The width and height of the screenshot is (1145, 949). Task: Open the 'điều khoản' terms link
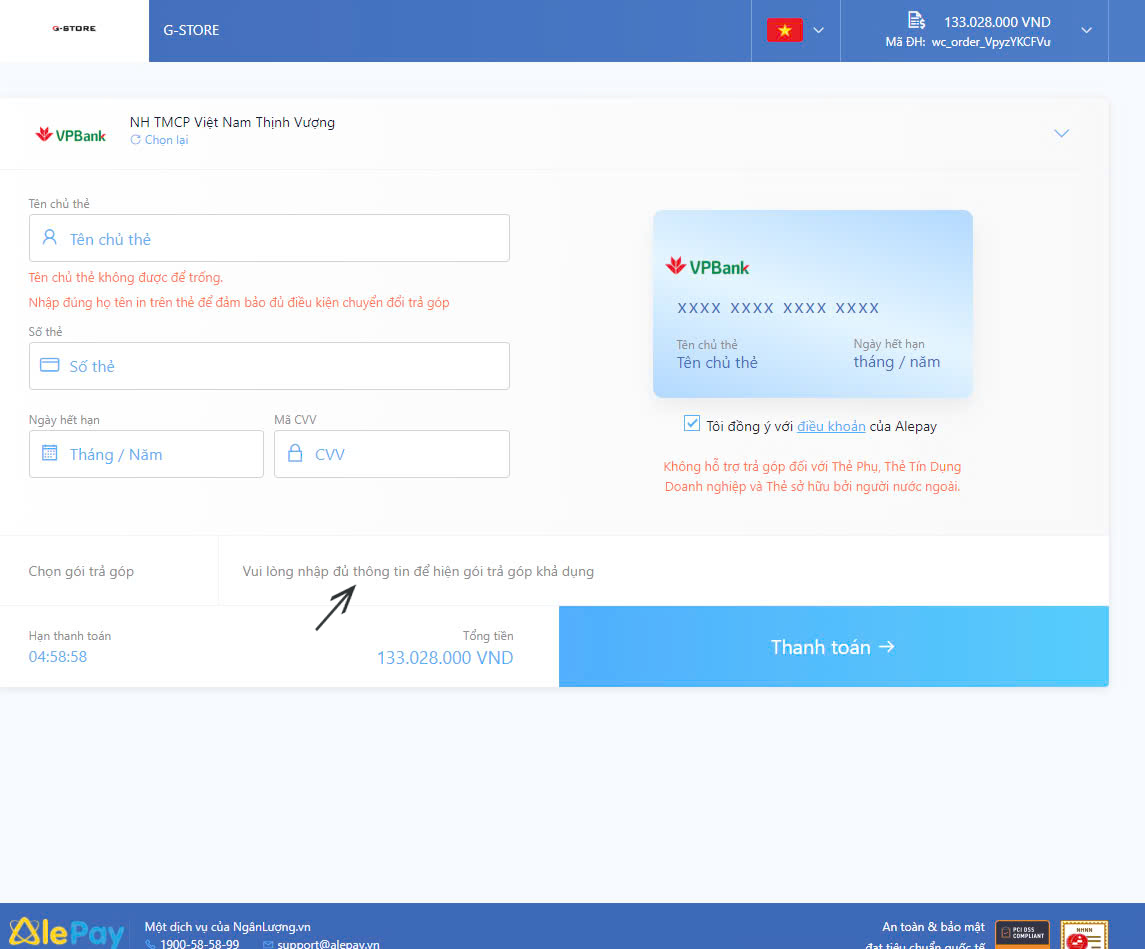pos(831,426)
